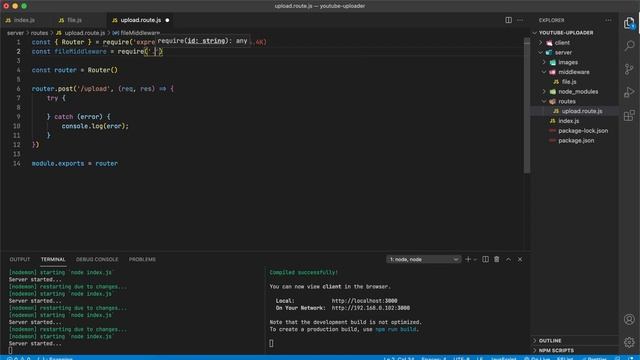Screen dimensions: 640x360
Task: Click 'module.exports = router' on line 14
Action: coord(75,163)
